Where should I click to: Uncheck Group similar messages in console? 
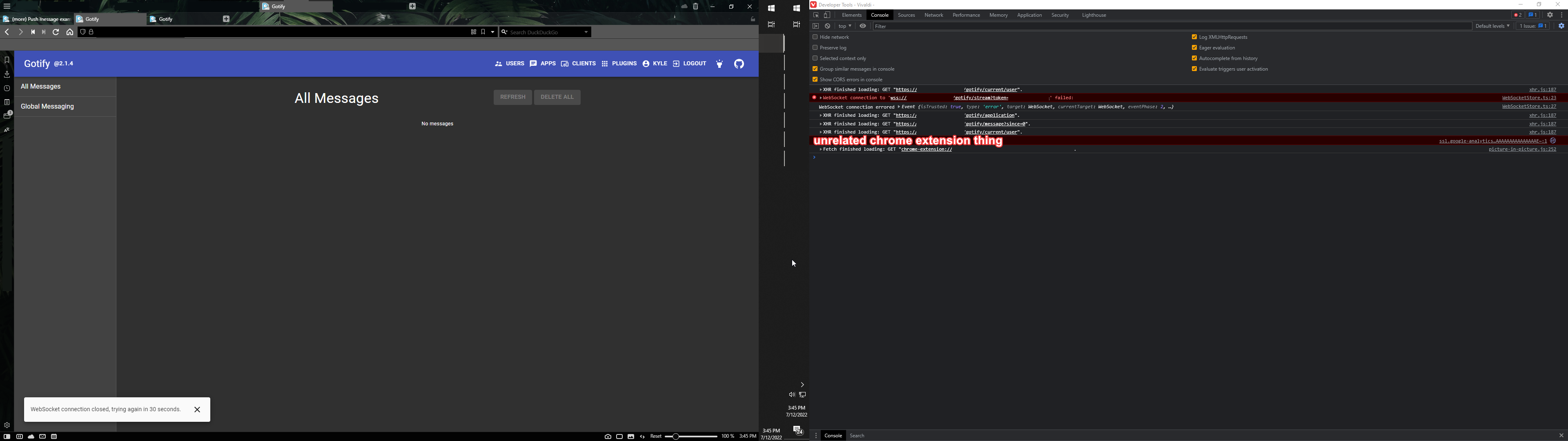coord(815,69)
